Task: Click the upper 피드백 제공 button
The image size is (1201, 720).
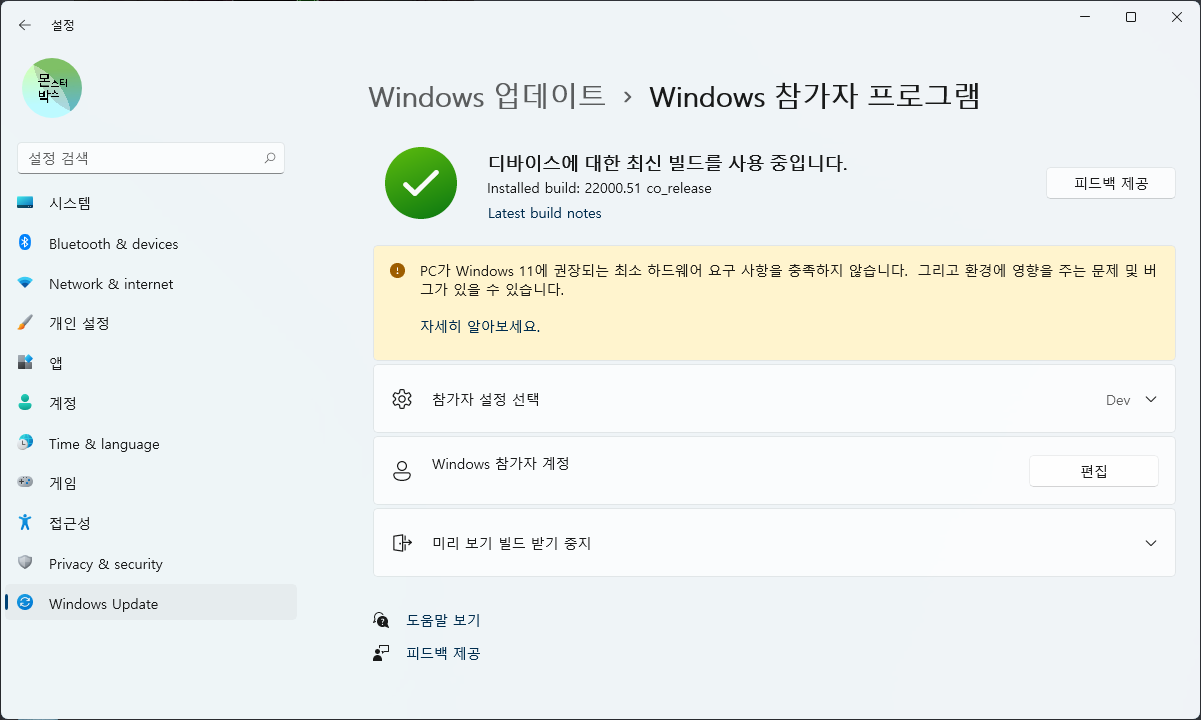Action: [x=1110, y=183]
